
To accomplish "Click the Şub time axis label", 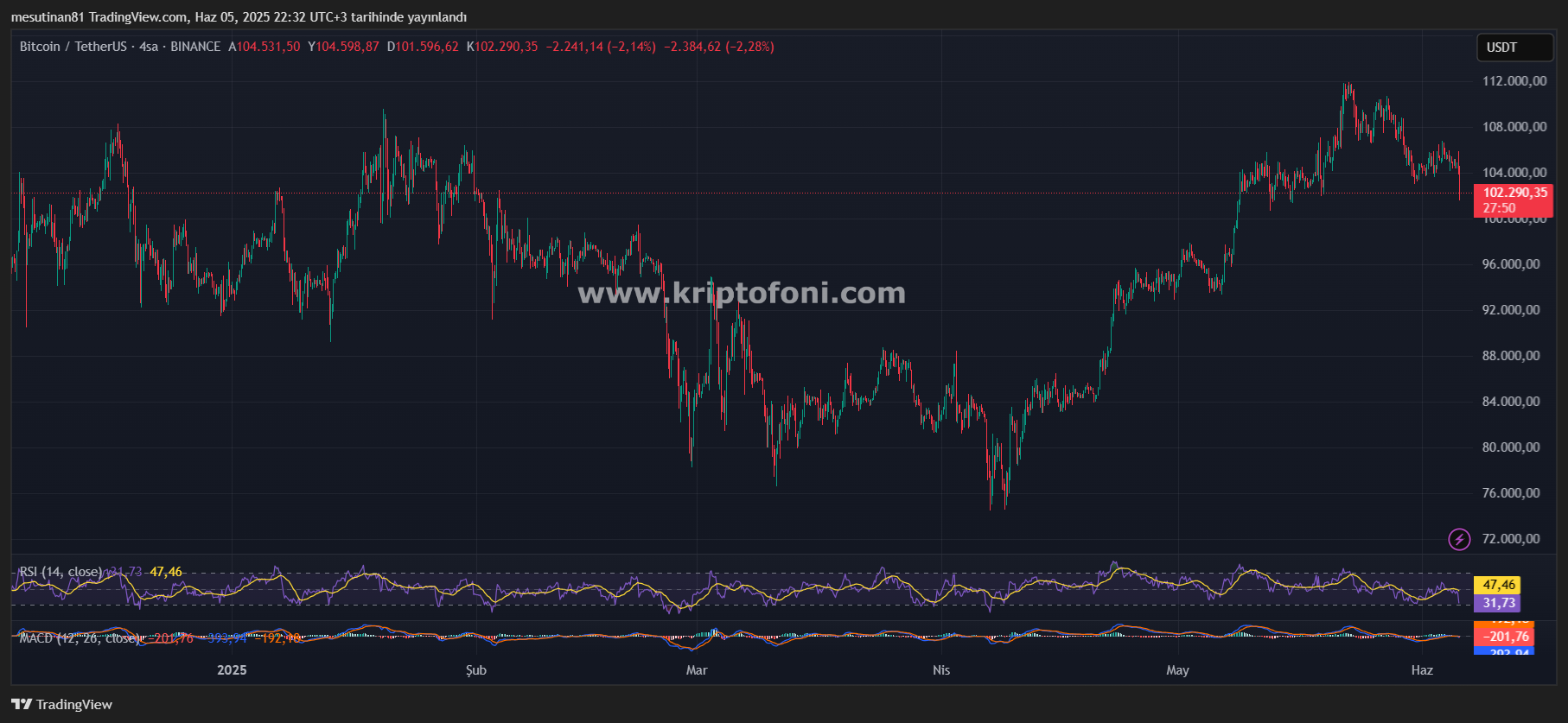I will (476, 670).
